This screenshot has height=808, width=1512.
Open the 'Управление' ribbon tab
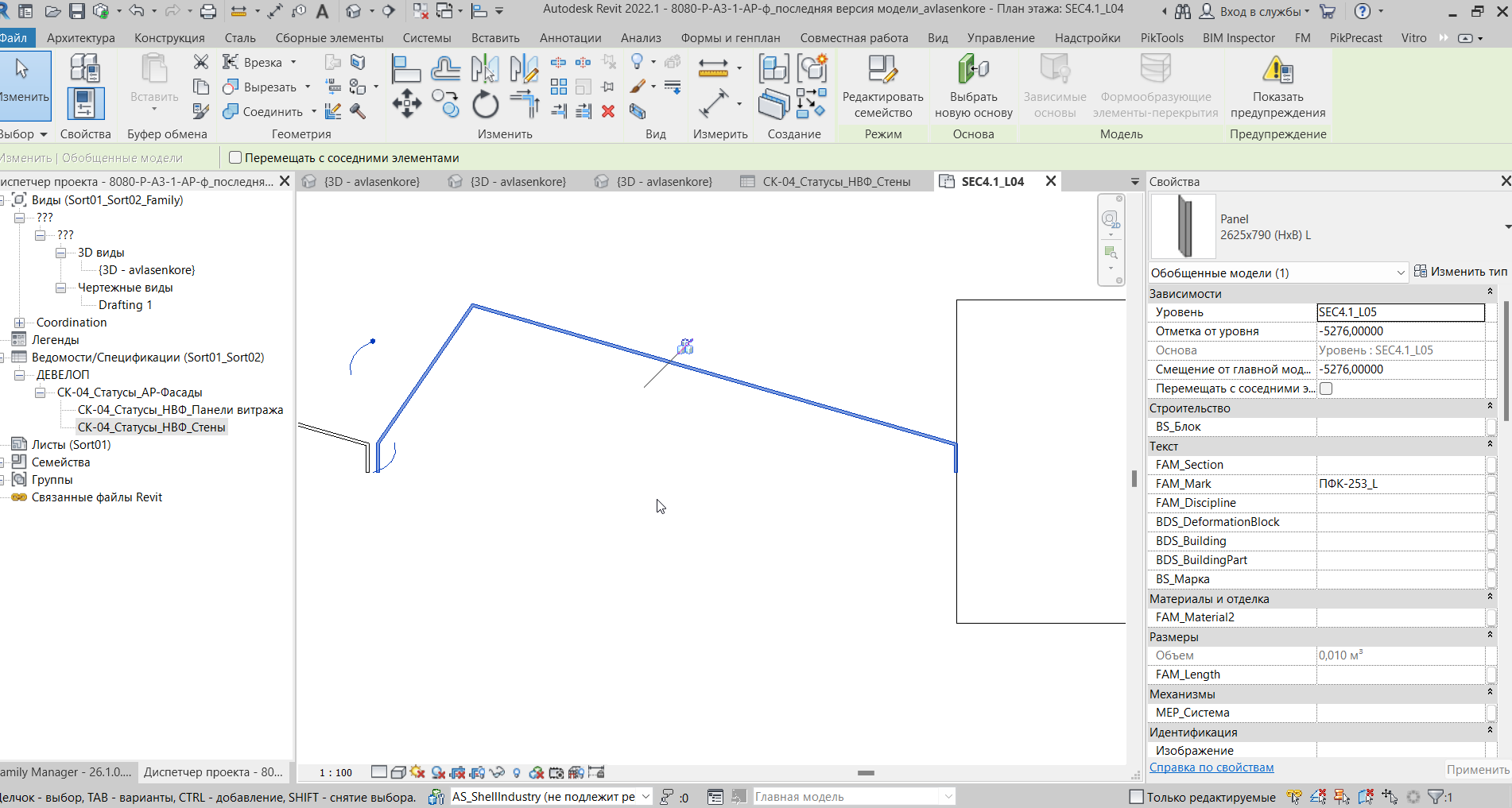(1001, 38)
